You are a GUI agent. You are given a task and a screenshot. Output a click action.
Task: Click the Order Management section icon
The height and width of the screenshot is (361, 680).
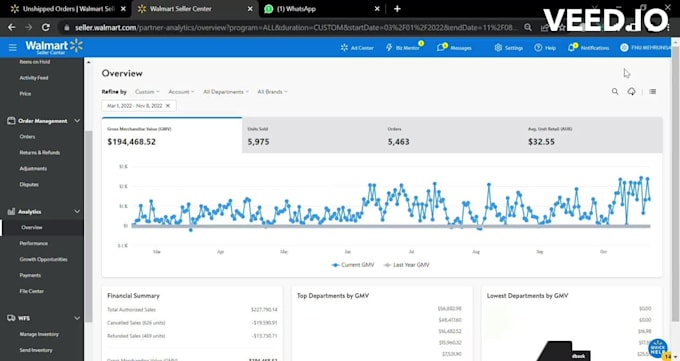tap(11, 121)
